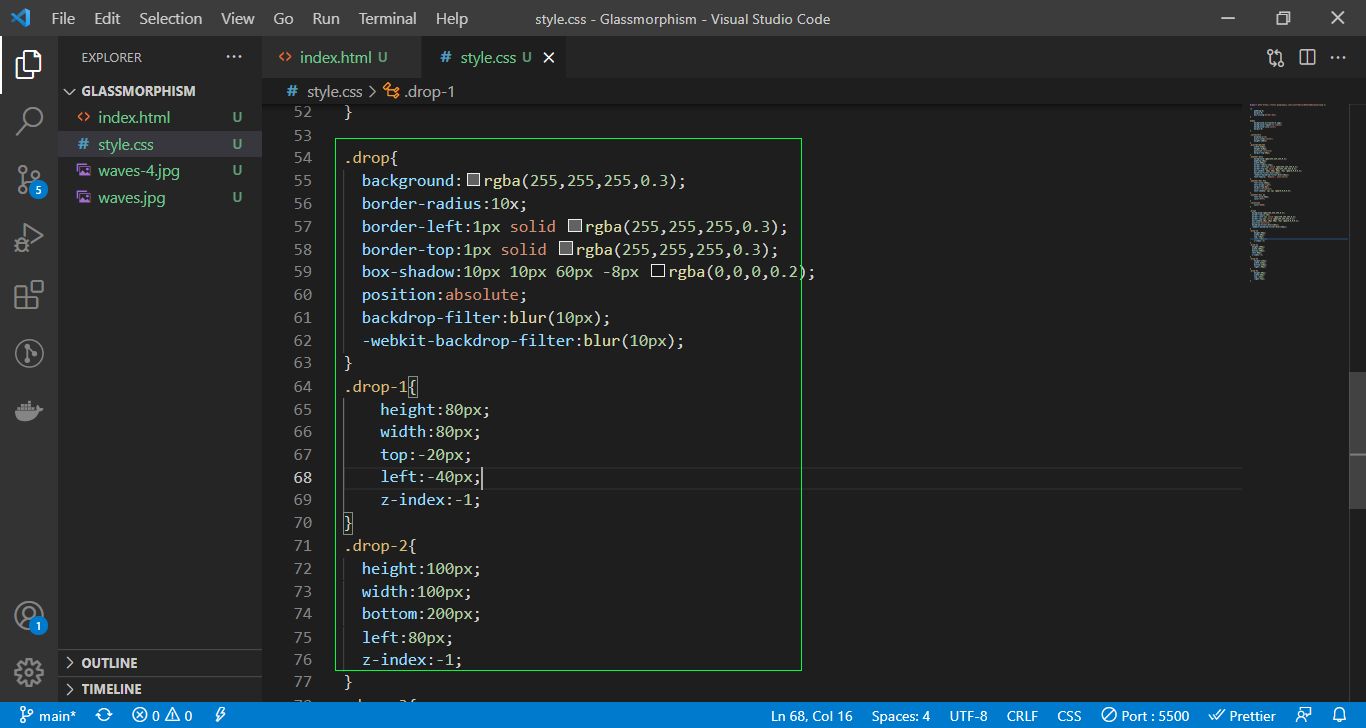Click Spaces: 4 indentation setting

click(x=901, y=716)
